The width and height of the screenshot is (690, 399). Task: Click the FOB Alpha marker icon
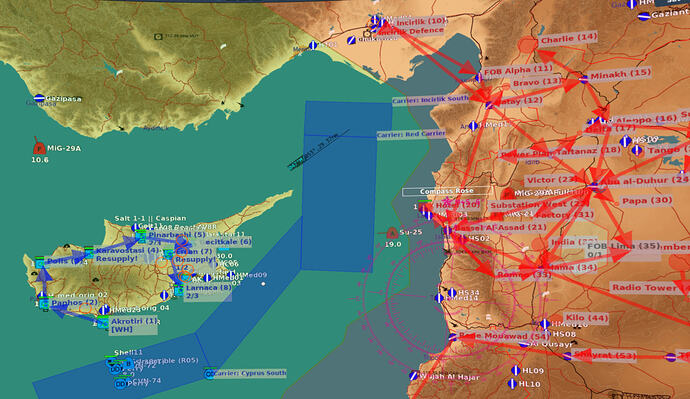(x=479, y=78)
